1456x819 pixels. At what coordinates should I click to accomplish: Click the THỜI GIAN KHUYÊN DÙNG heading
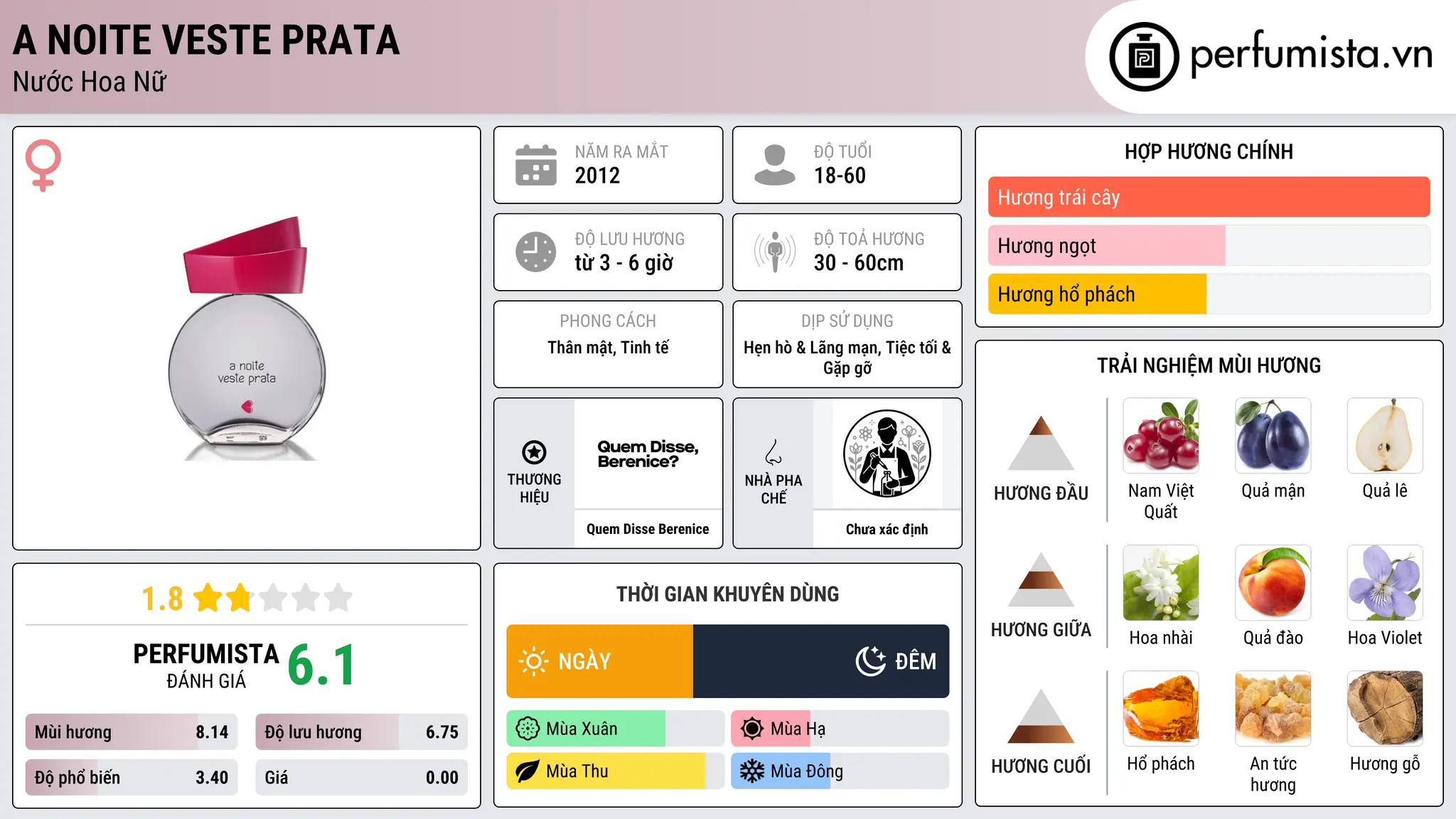point(727,594)
